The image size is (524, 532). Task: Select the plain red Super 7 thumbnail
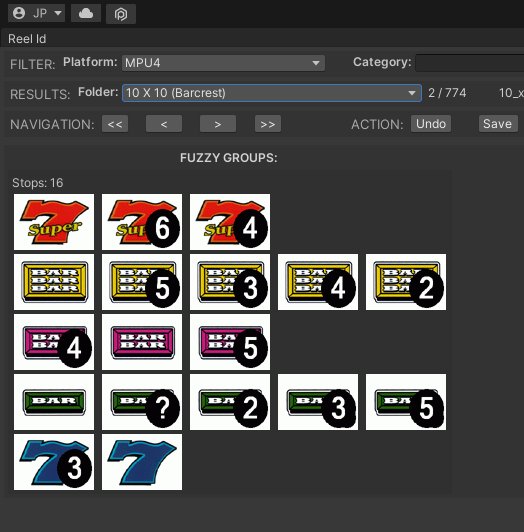[54, 222]
